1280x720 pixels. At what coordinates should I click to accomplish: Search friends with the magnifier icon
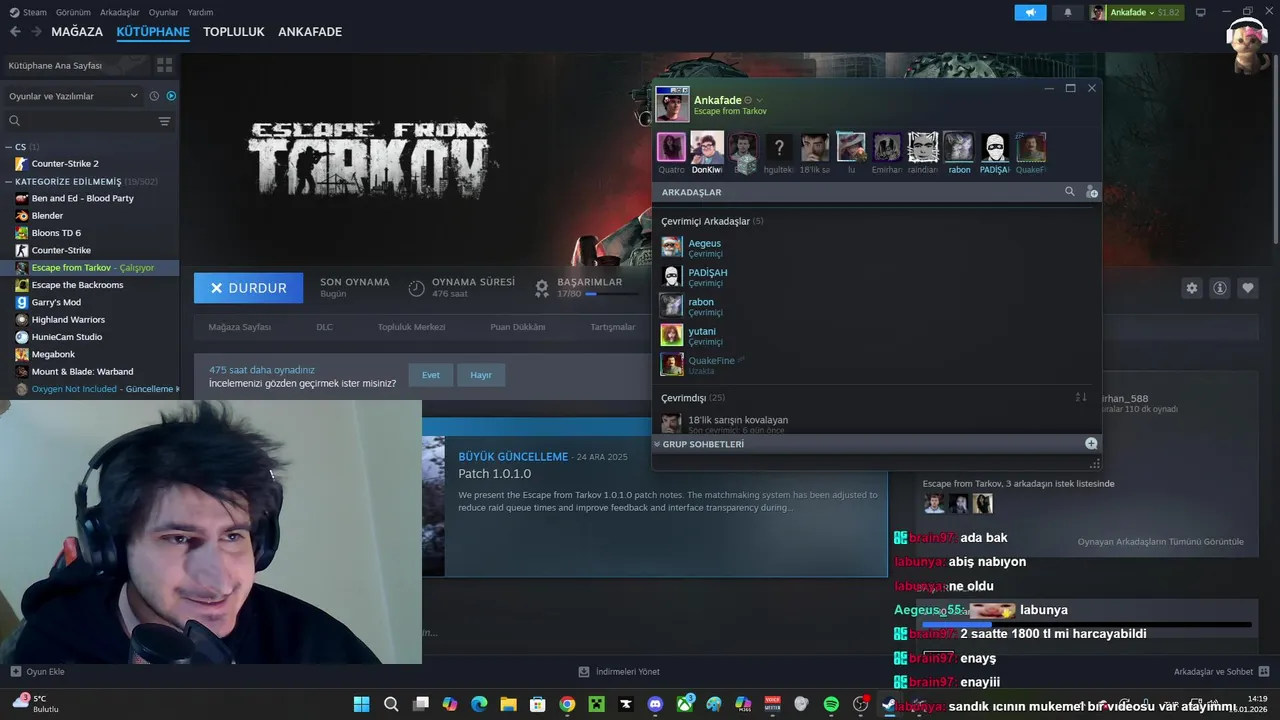1070,191
